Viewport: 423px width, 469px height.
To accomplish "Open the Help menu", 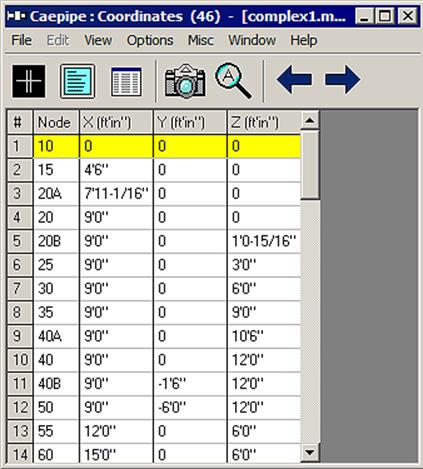I will coord(303,40).
